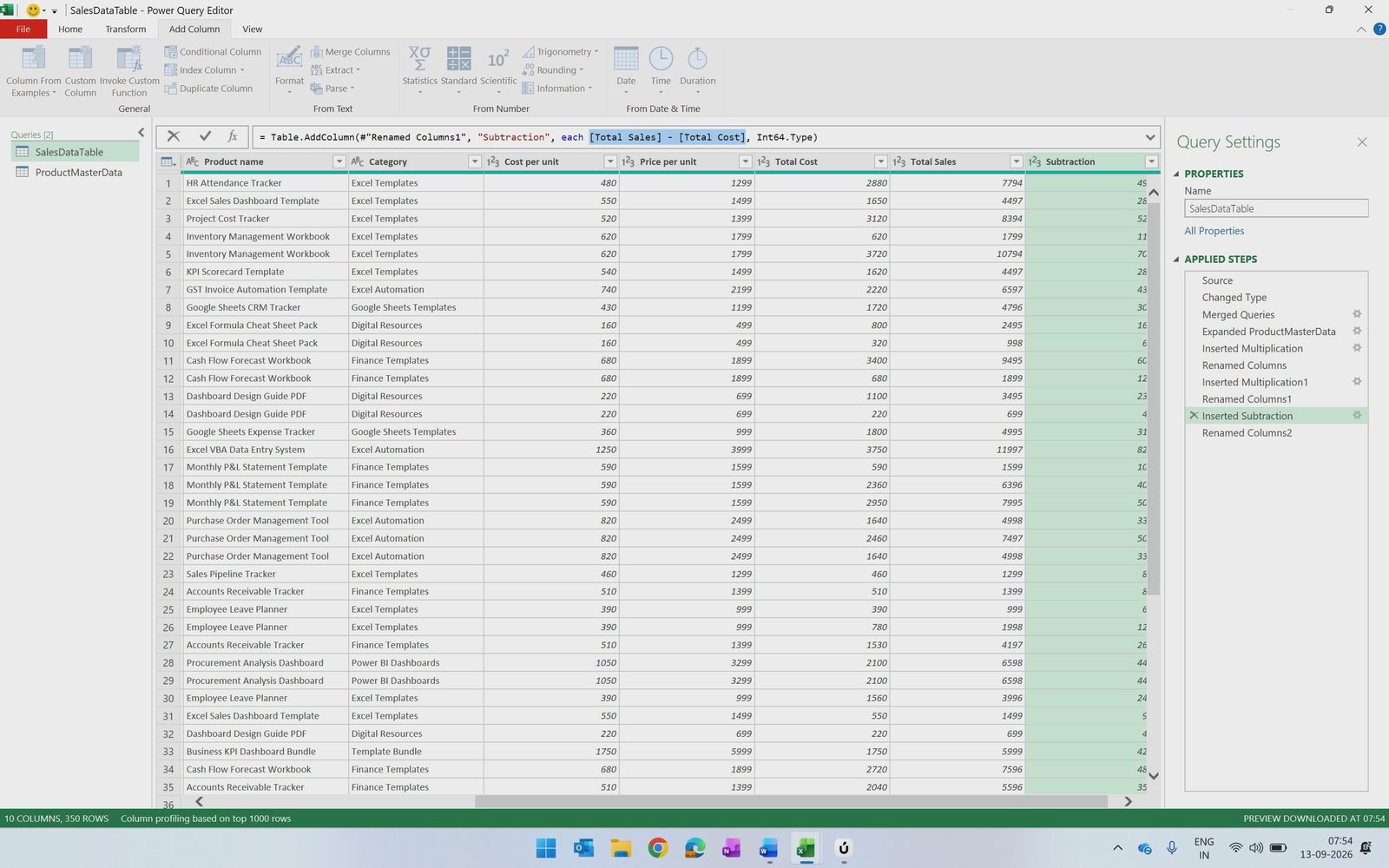1389x868 pixels.
Task: Open File Explorer from taskbar
Action: tap(620, 848)
